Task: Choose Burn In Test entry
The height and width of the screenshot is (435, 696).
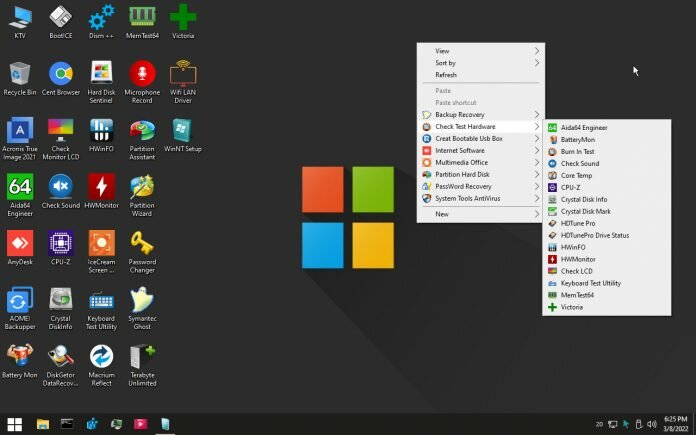Action: (606, 151)
